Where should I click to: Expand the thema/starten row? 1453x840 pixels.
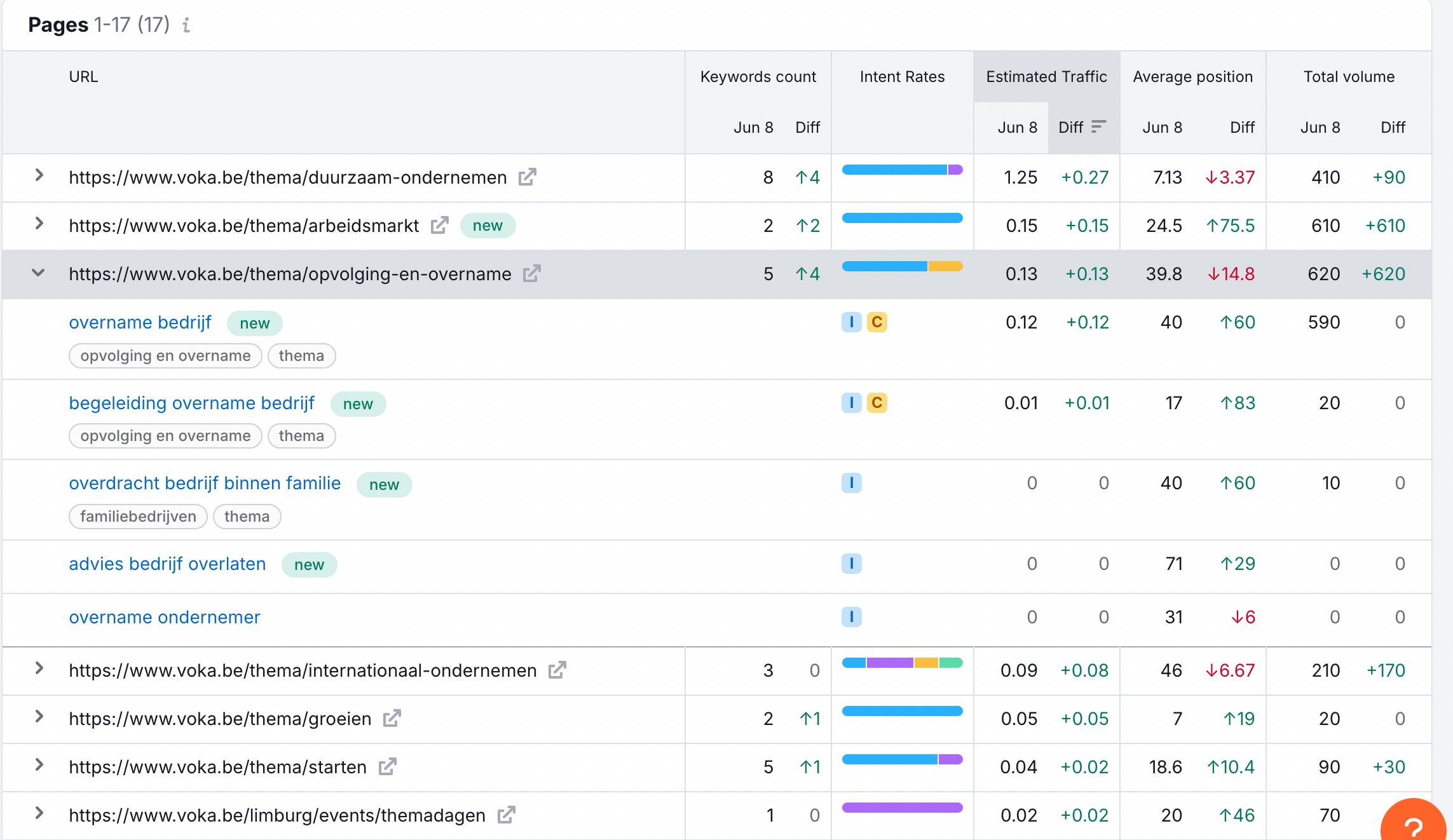click(x=39, y=765)
